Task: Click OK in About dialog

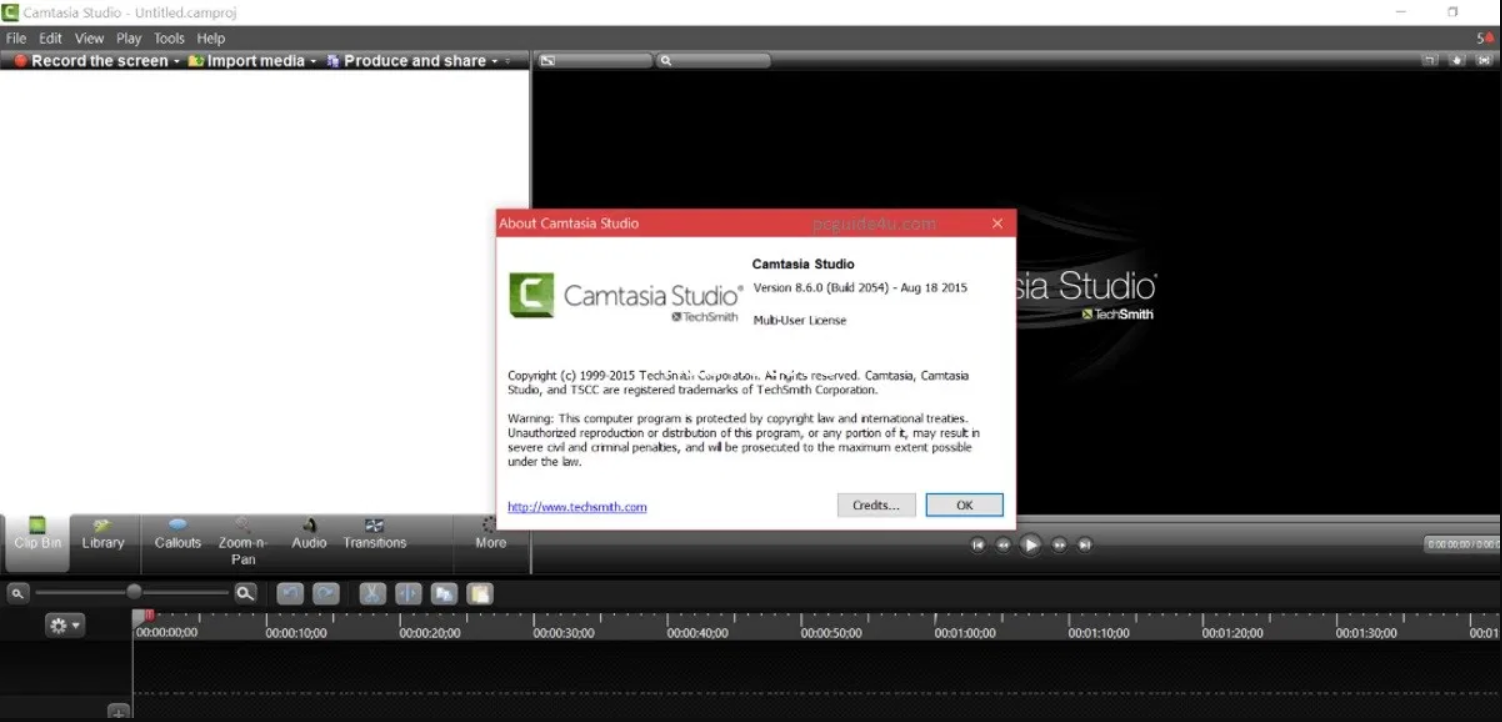Action: point(964,505)
